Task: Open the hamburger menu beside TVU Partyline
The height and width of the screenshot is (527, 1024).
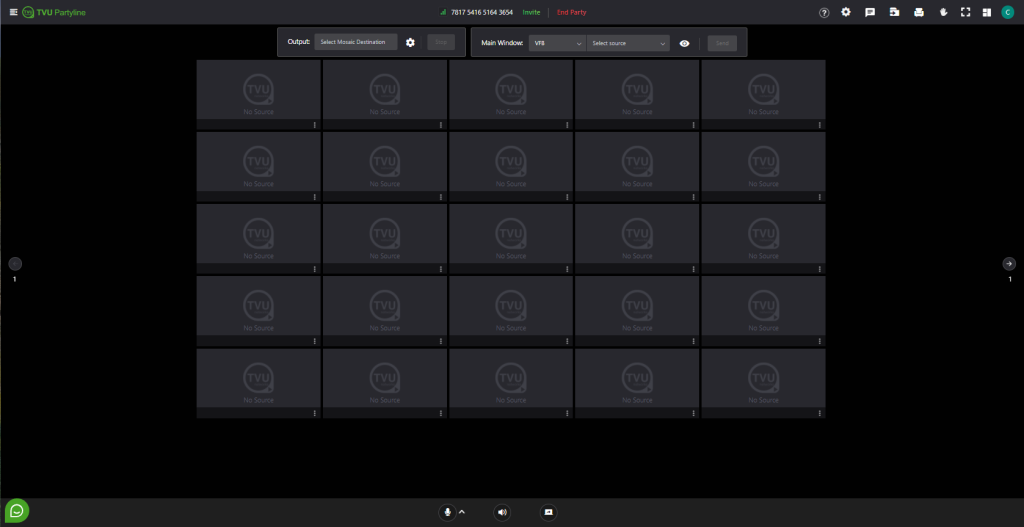Action: point(14,12)
